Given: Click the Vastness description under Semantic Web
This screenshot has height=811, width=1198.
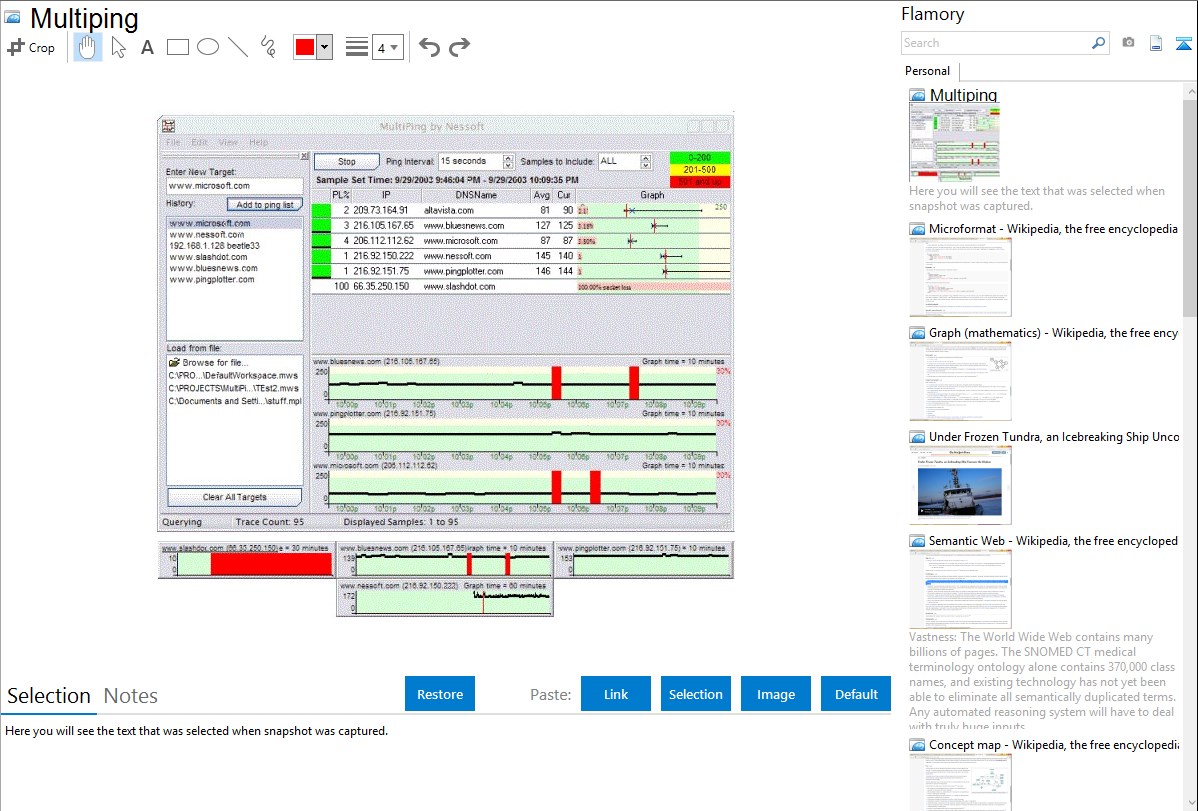Looking at the screenshot, I should [1042, 681].
